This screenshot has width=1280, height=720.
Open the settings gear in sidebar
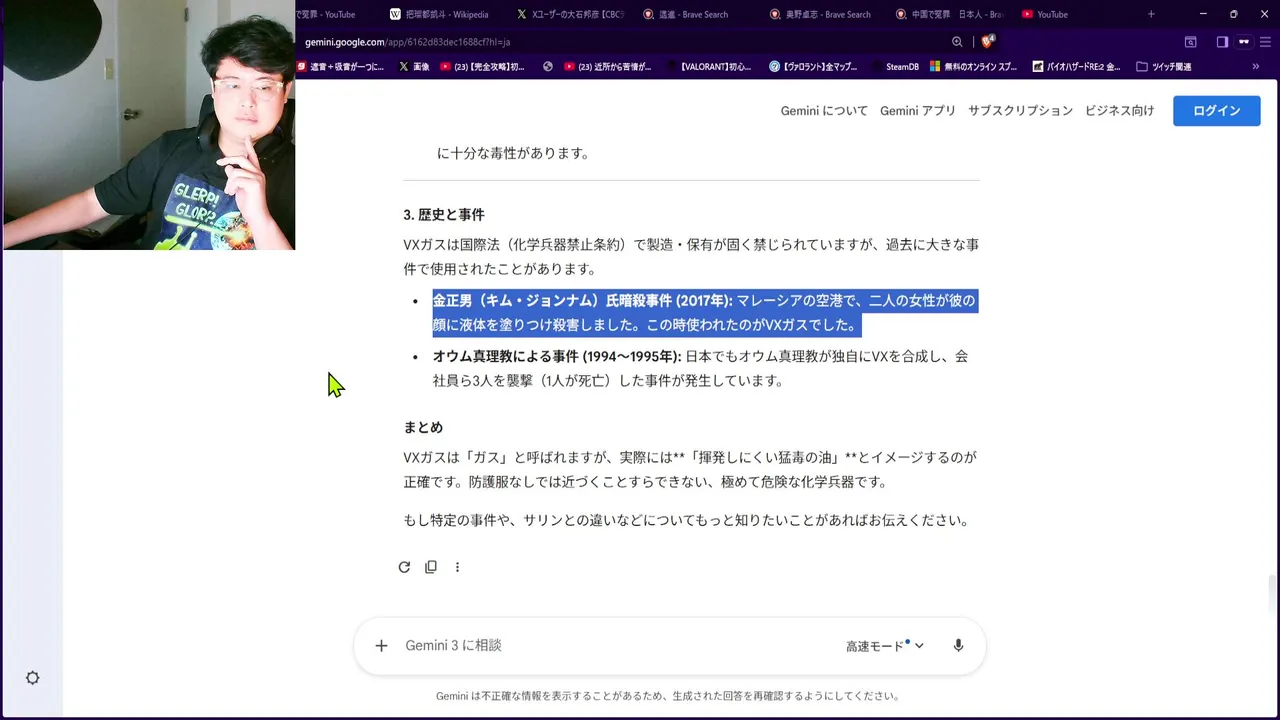33,678
